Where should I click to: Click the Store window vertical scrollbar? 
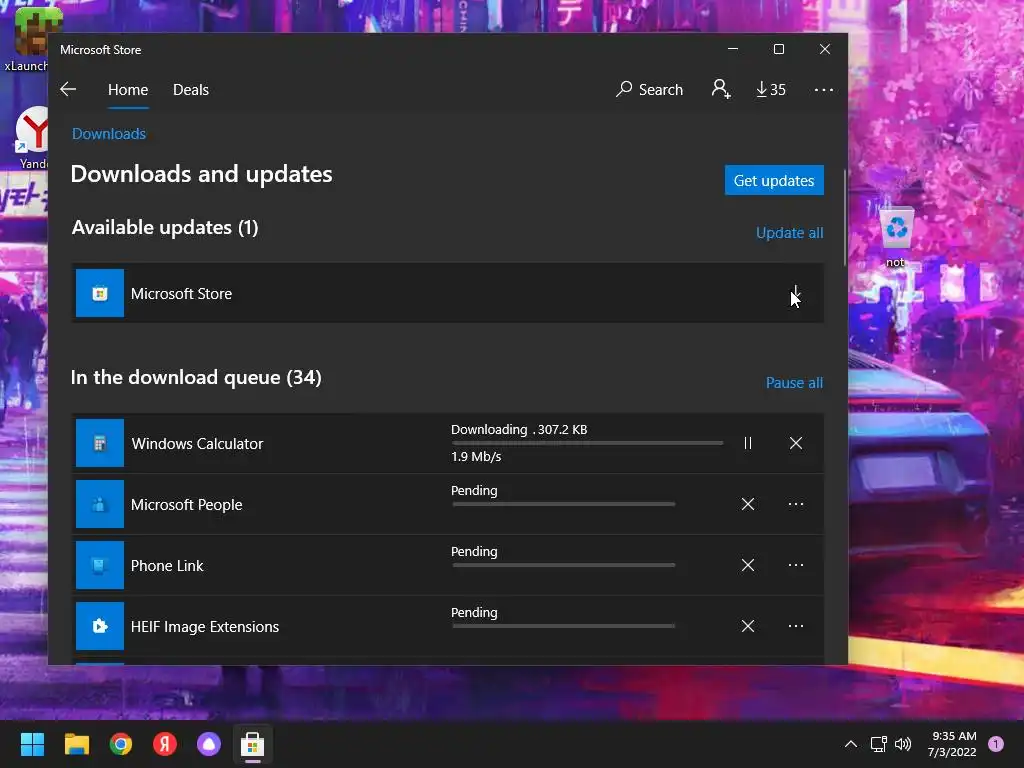pyautogui.click(x=844, y=217)
